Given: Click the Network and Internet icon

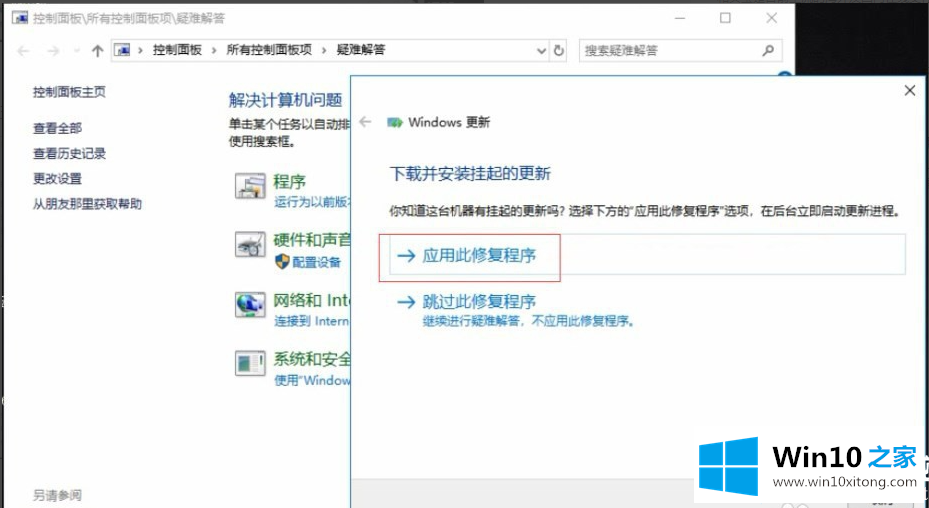Looking at the screenshot, I should (248, 305).
